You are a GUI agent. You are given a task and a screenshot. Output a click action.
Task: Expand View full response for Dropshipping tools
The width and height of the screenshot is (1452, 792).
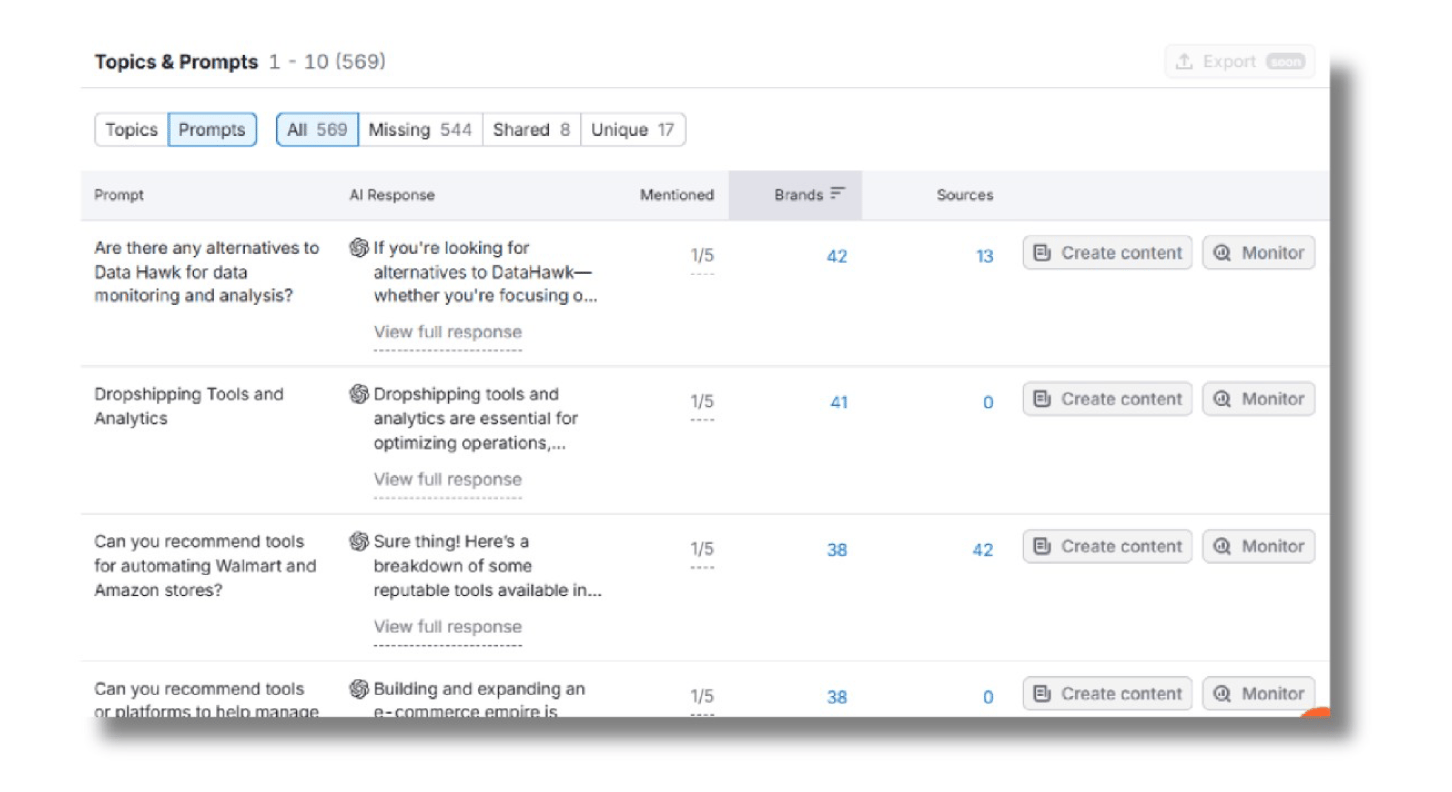point(447,479)
